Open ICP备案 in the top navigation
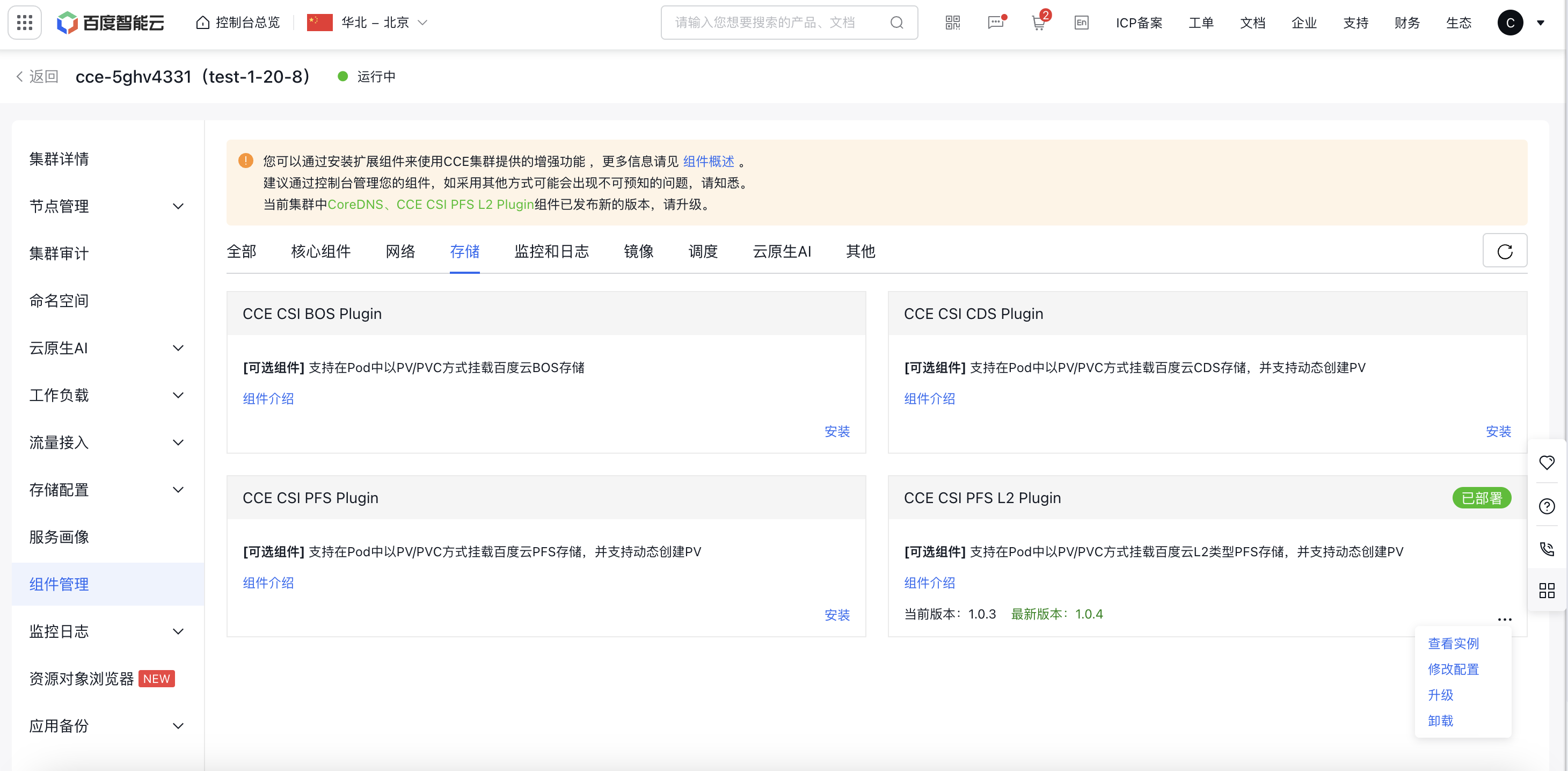The width and height of the screenshot is (1568, 771). [1139, 23]
